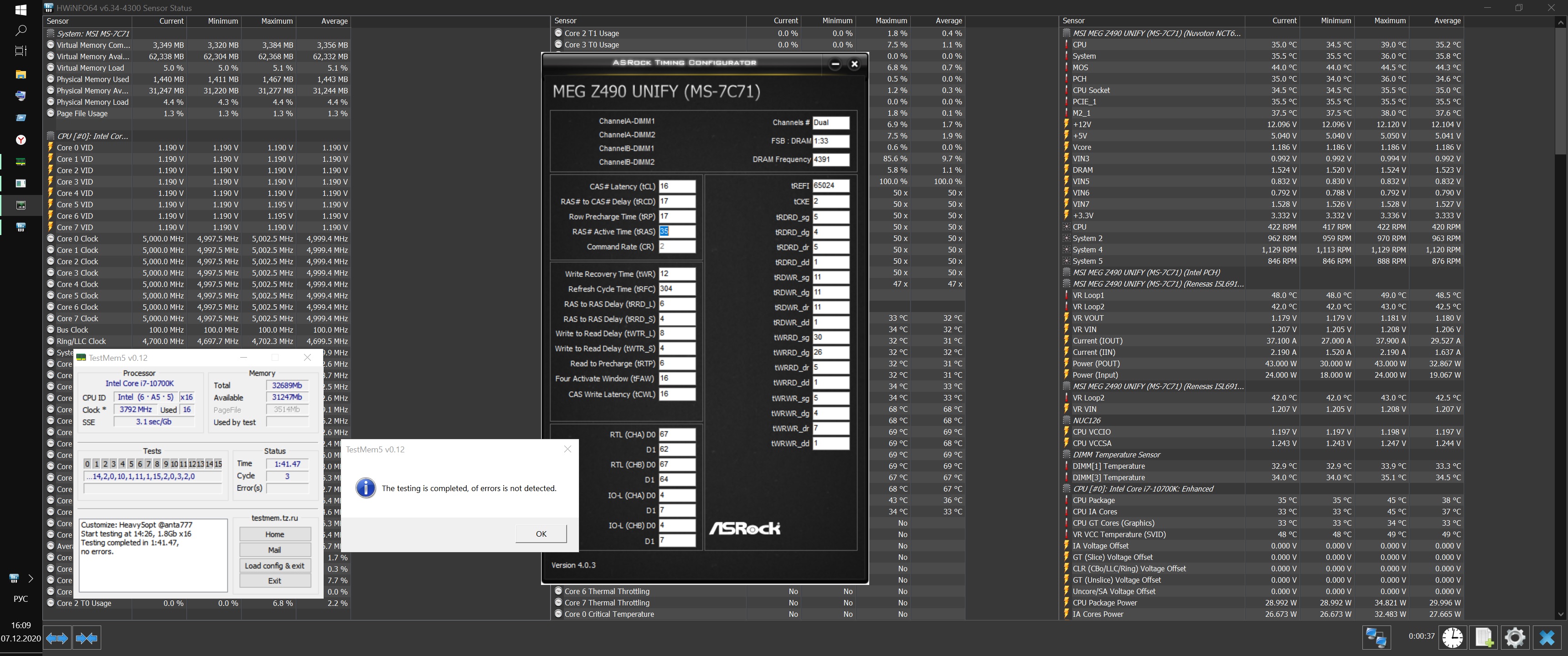Screen dimensions: 1568x656
Task: Open Yandex browser from taskbar
Action: [21, 140]
